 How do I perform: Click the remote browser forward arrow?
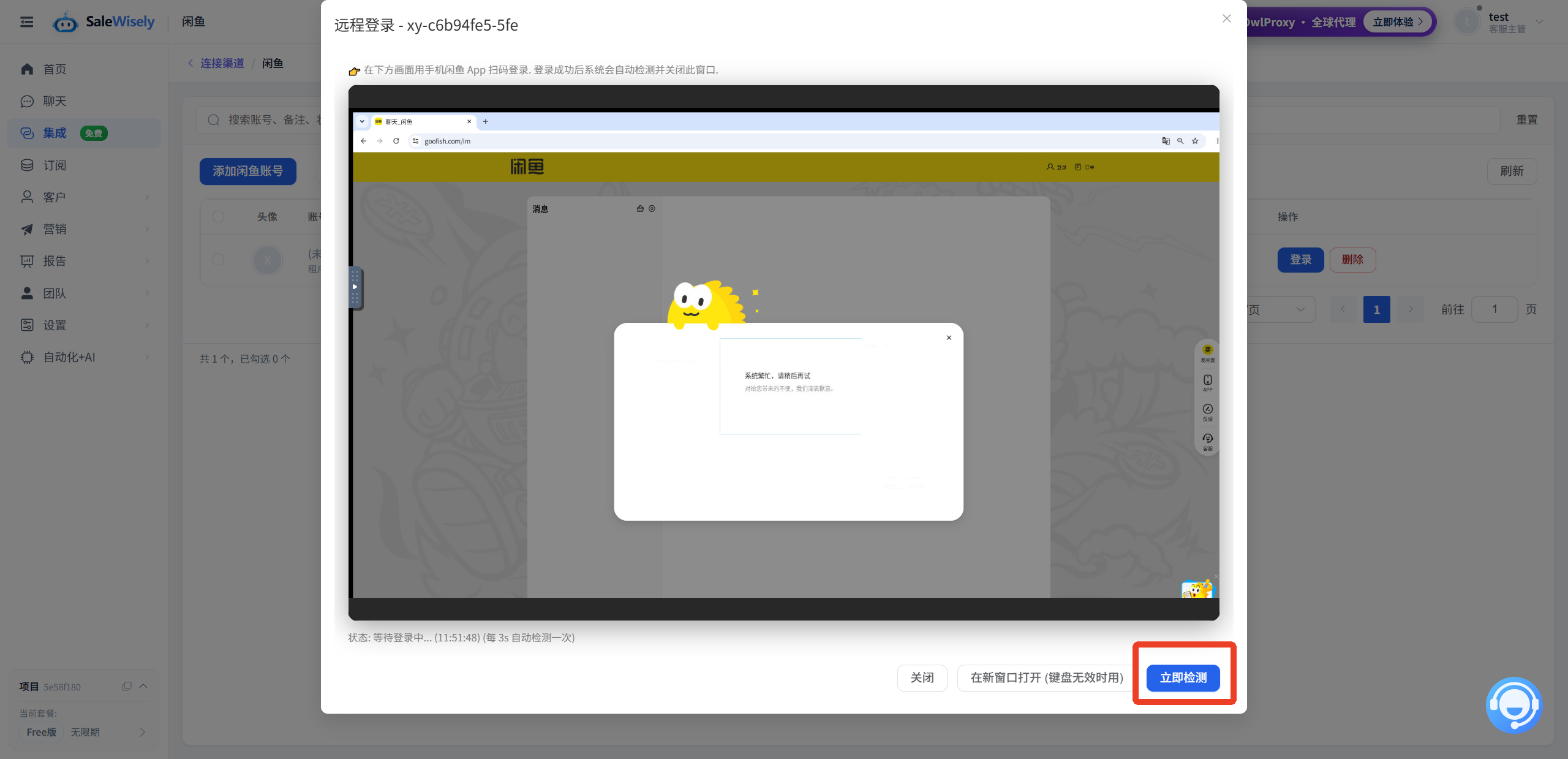pyautogui.click(x=380, y=141)
